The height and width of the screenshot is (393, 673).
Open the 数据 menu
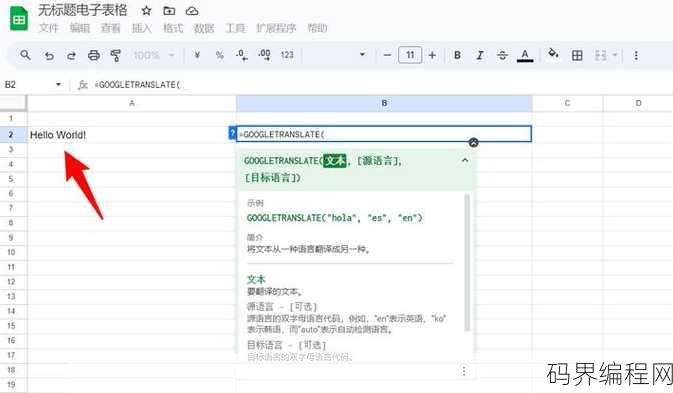click(x=204, y=28)
